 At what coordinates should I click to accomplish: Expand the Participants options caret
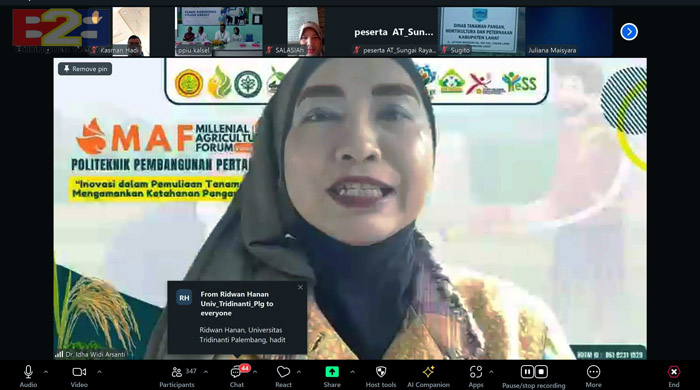click(x=206, y=371)
